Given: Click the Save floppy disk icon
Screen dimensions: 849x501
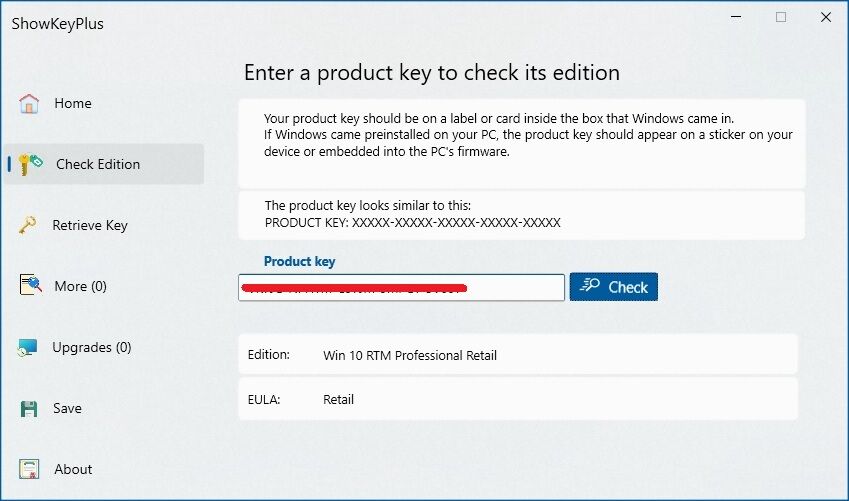Looking at the screenshot, I should [x=29, y=408].
